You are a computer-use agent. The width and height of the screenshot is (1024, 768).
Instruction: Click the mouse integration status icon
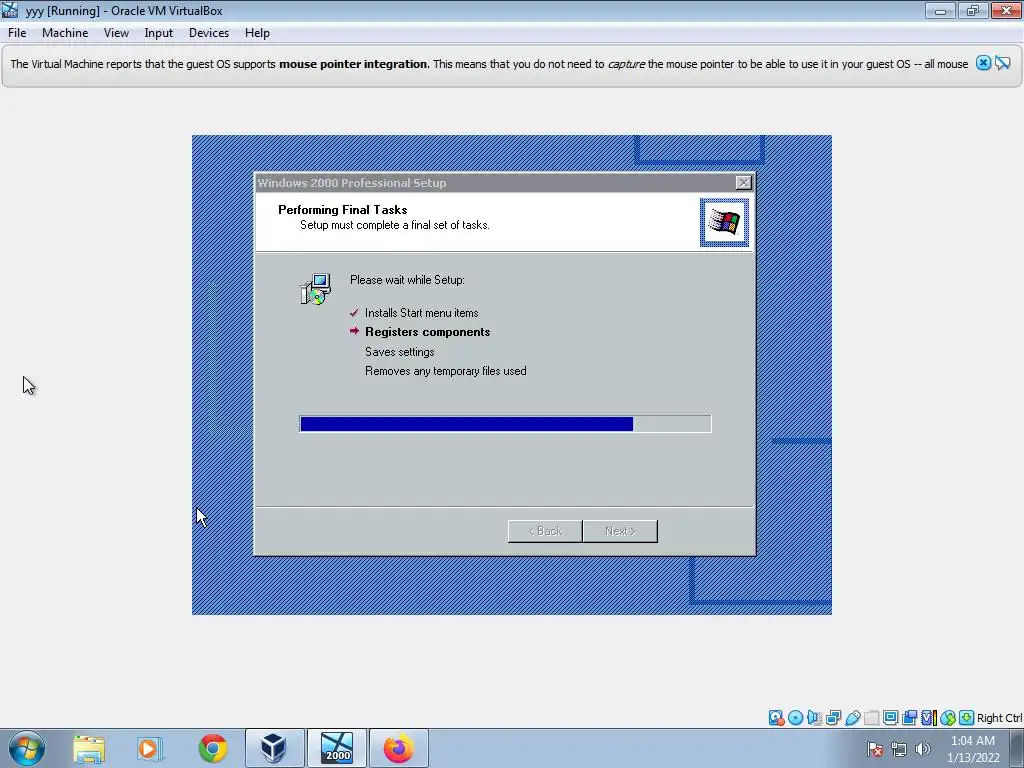click(948, 718)
